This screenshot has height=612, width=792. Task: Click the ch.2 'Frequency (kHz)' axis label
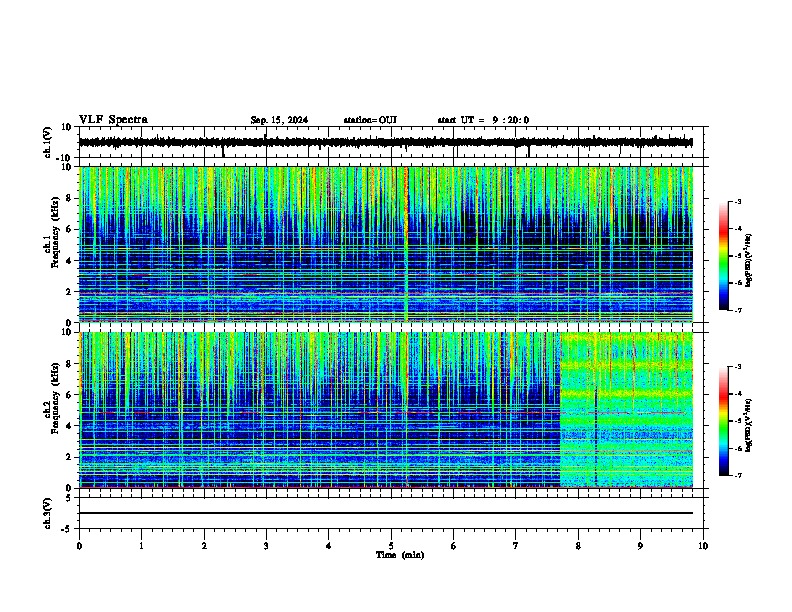point(55,398)
